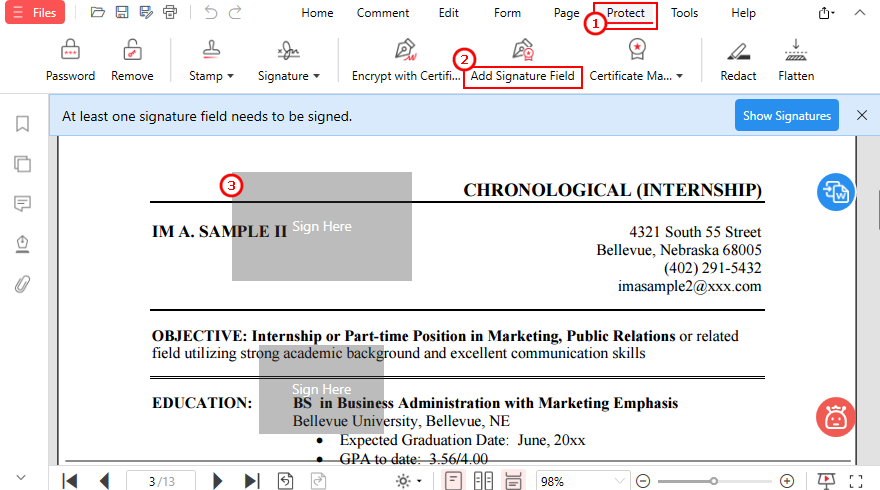Screen dimensions: 880x490
Task: Open the Files menu button
Action: [x=35, y=12]
